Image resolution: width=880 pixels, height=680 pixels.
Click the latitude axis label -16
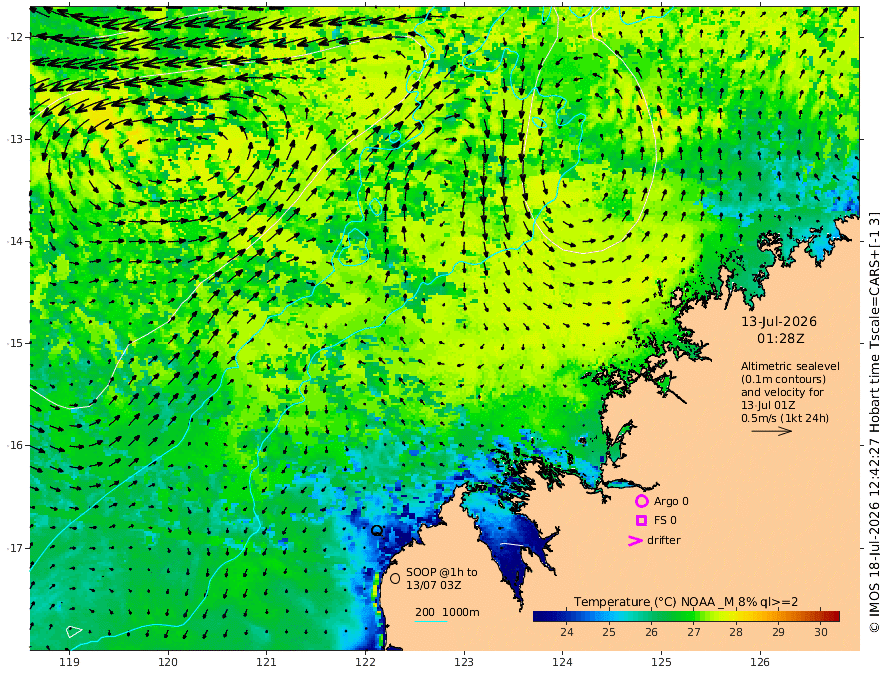(x=15, y=445)
